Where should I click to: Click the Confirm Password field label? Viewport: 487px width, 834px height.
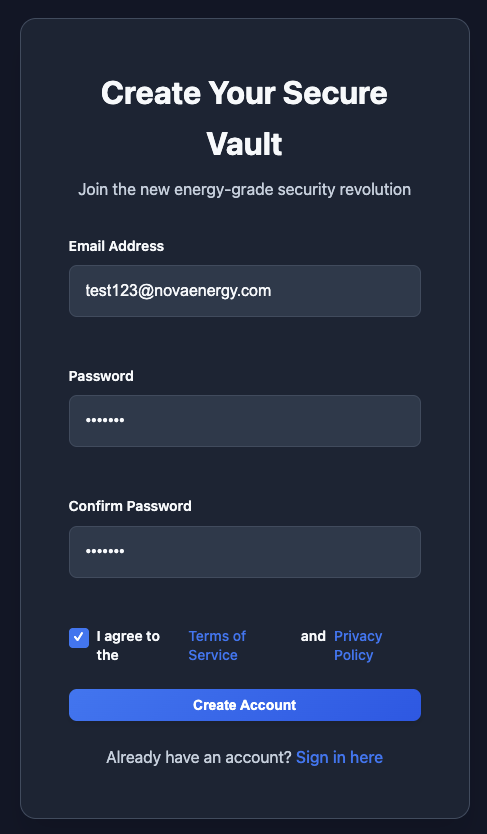click(130, 506)
